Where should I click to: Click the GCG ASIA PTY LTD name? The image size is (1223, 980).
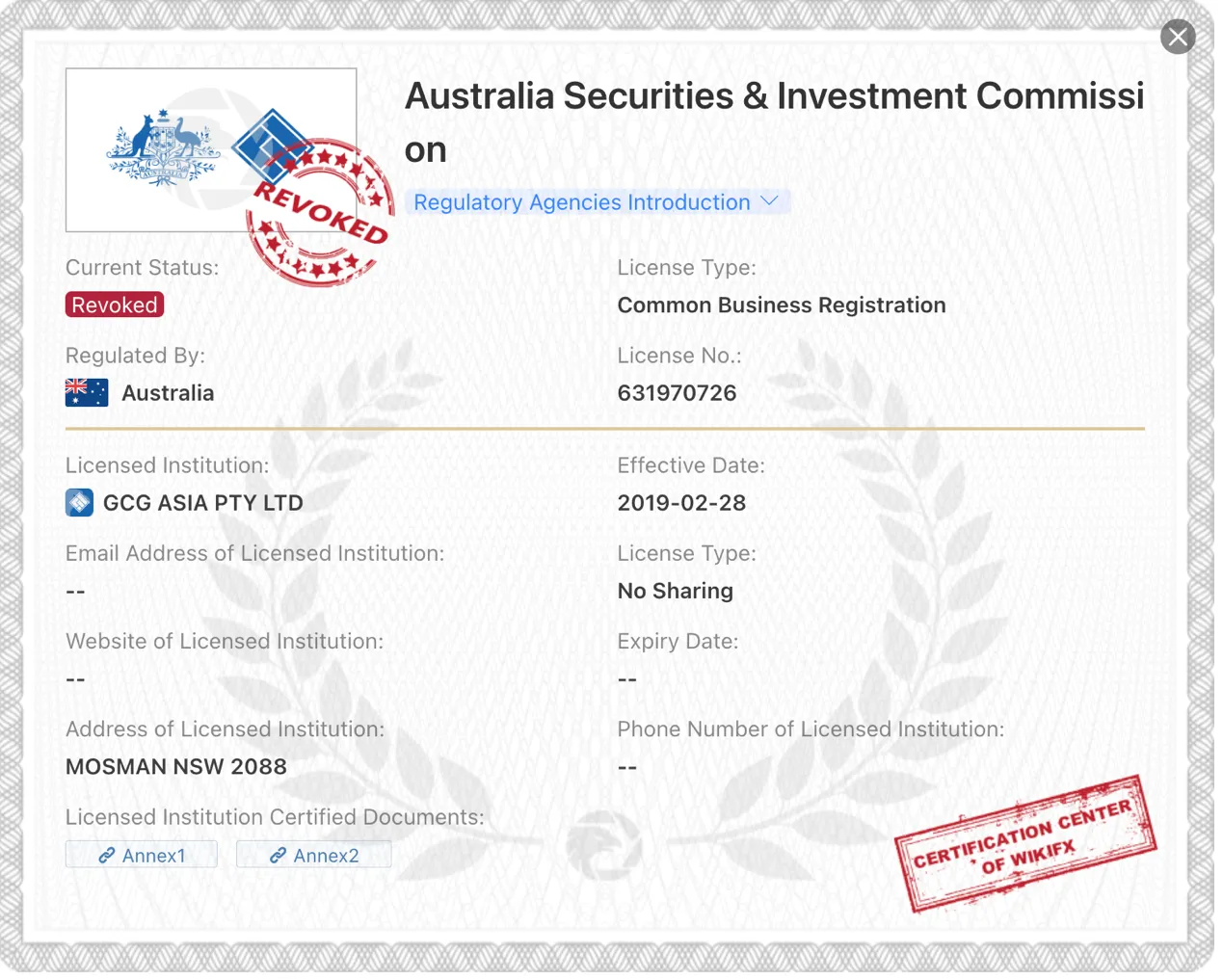click(x=203, y=503)
